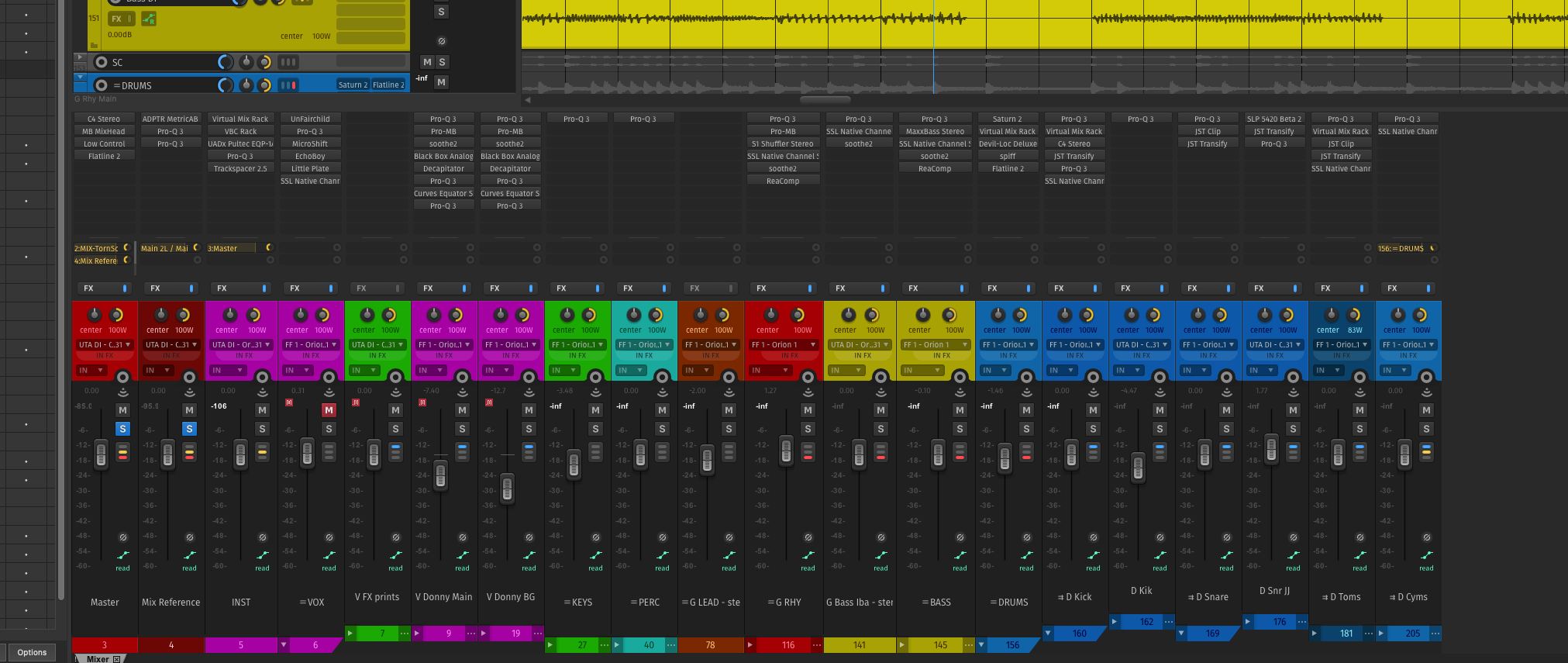Mute the =DRUMS mixer strip
Image resolution: width=1568 pixels, height=663 pixels.
pyautogui.click(x=1026, y=410)
